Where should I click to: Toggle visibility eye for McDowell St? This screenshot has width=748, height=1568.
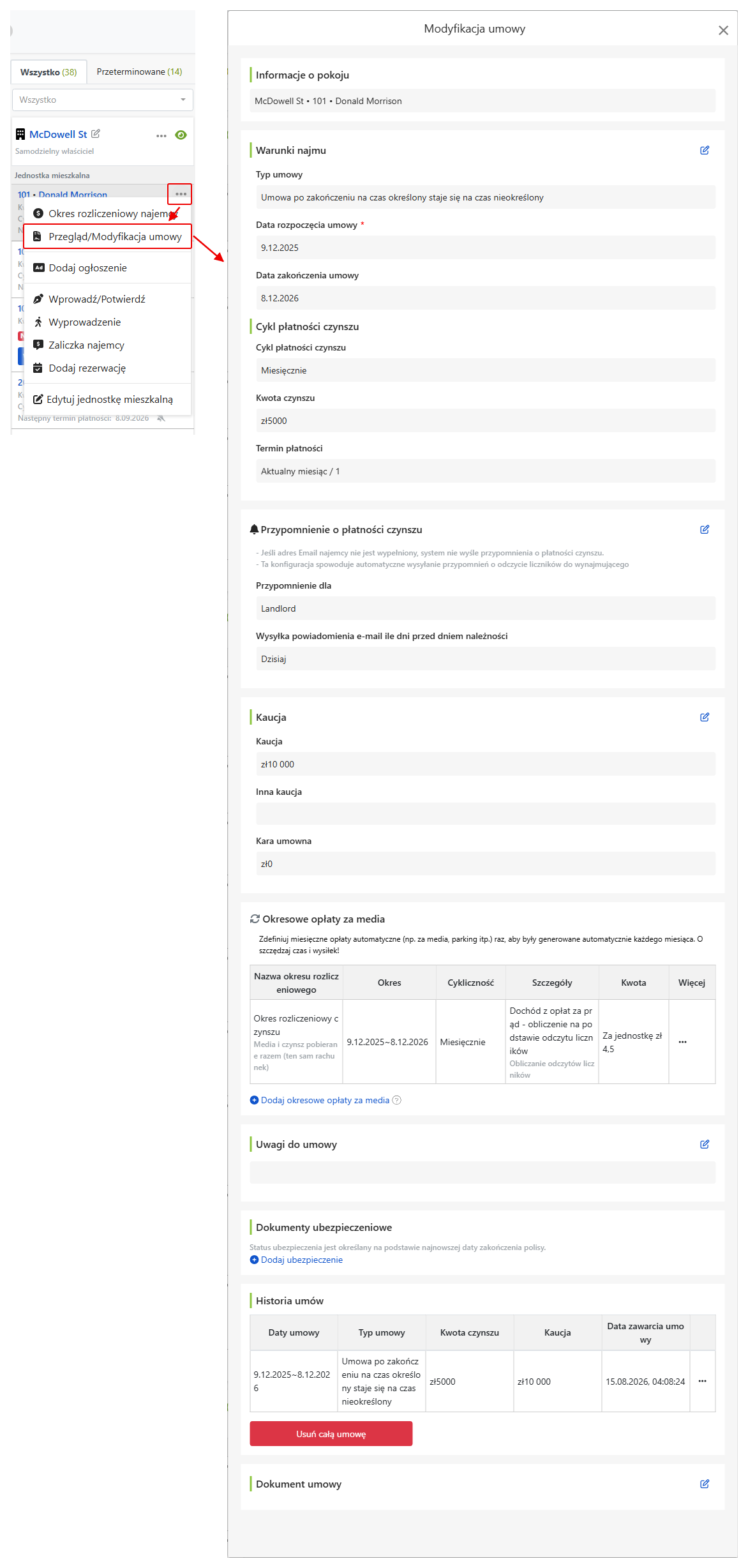(181, 135)
